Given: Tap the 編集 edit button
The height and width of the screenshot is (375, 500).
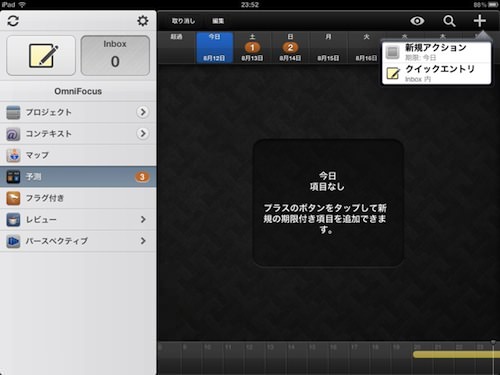Looking at the screenshot, I should click(x=218, y=21).
